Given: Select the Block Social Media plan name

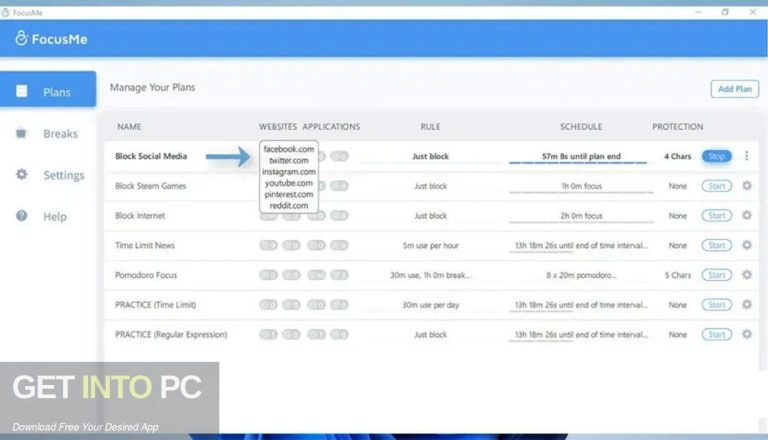Looking at the screenshot, I should click(151, 156).
